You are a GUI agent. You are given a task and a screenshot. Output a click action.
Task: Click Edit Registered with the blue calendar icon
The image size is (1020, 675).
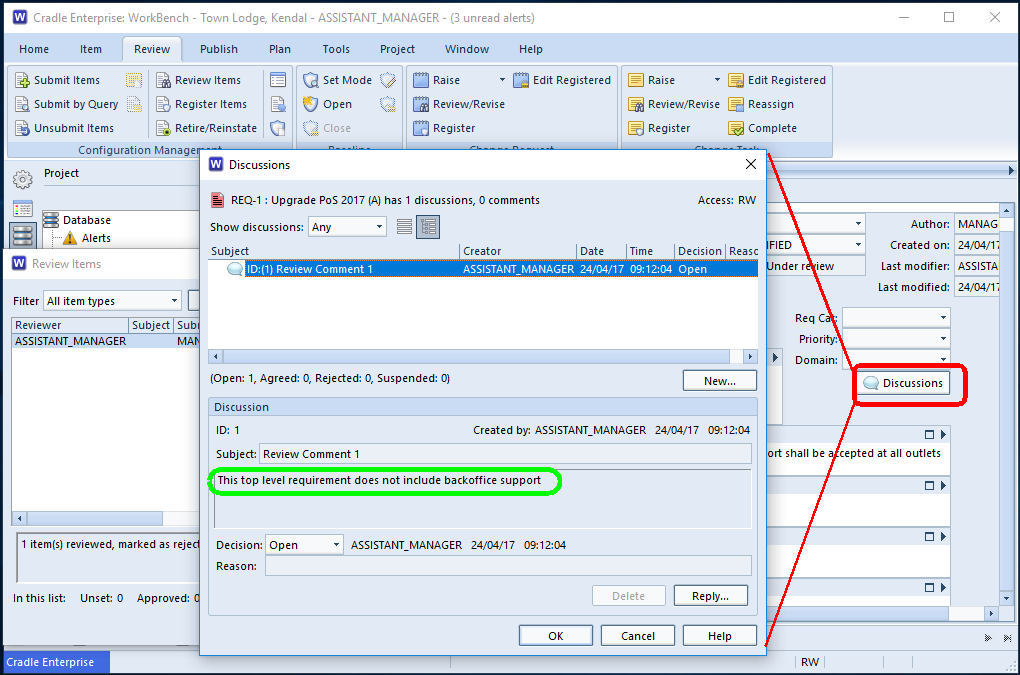[562, 80]
